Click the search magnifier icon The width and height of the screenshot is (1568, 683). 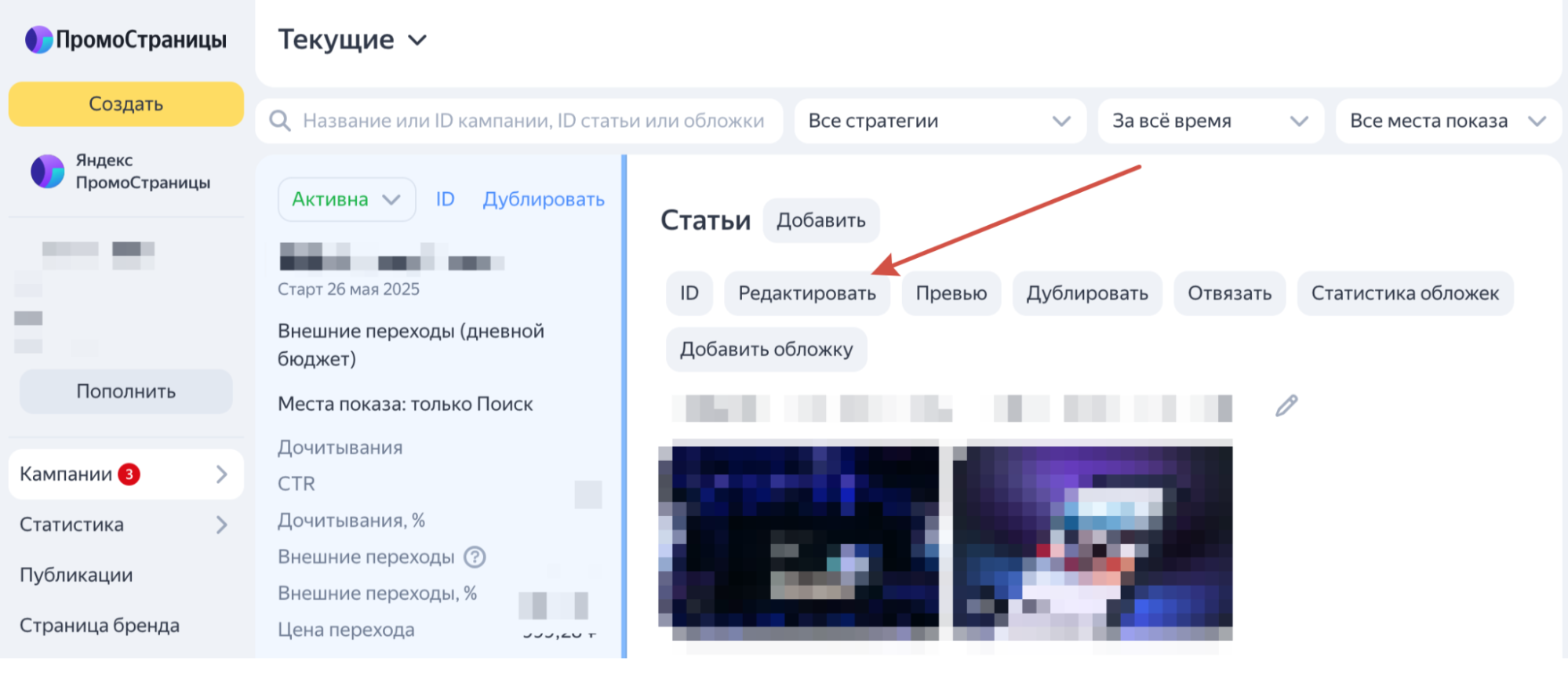280,121
